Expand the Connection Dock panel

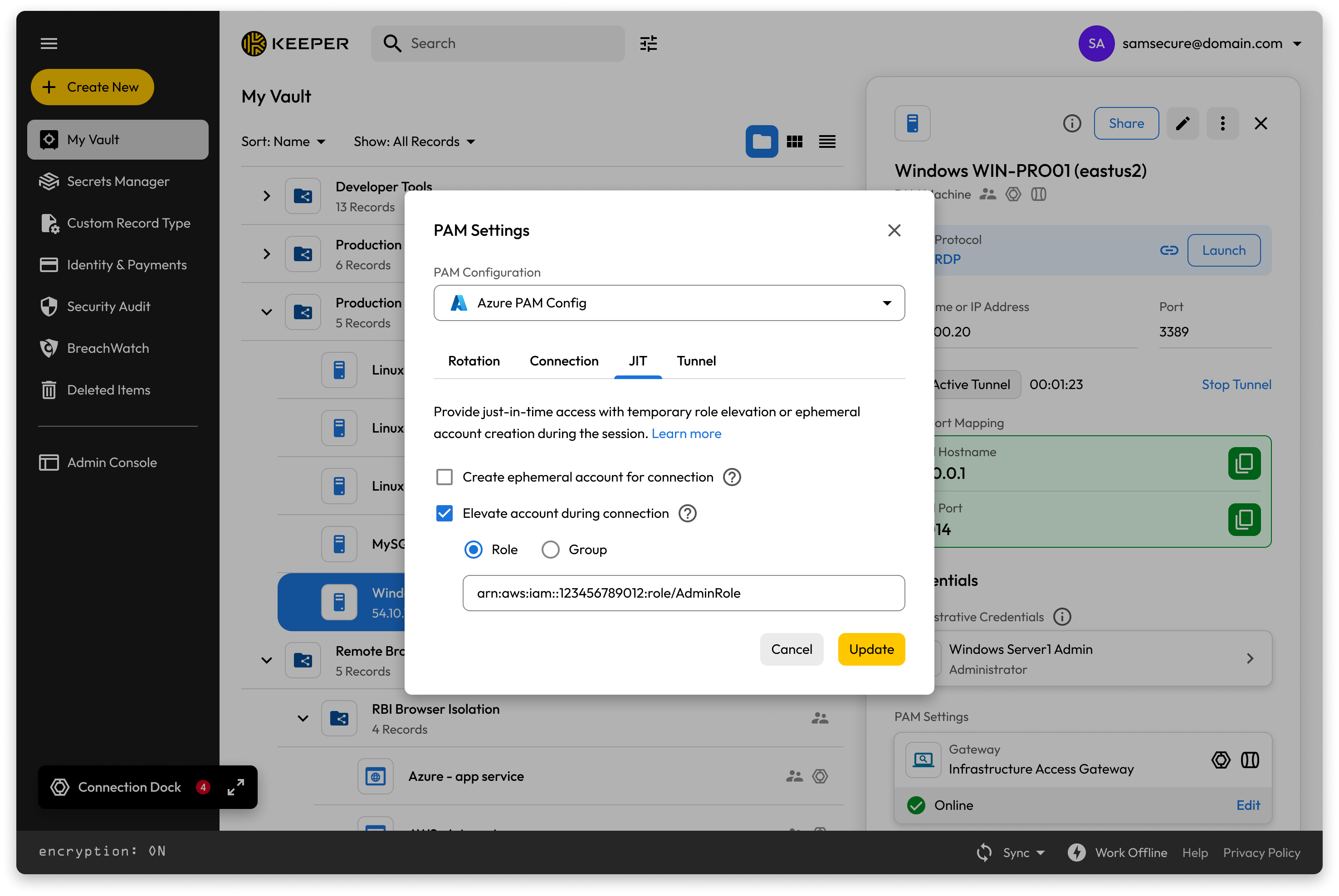coord(235,787)
